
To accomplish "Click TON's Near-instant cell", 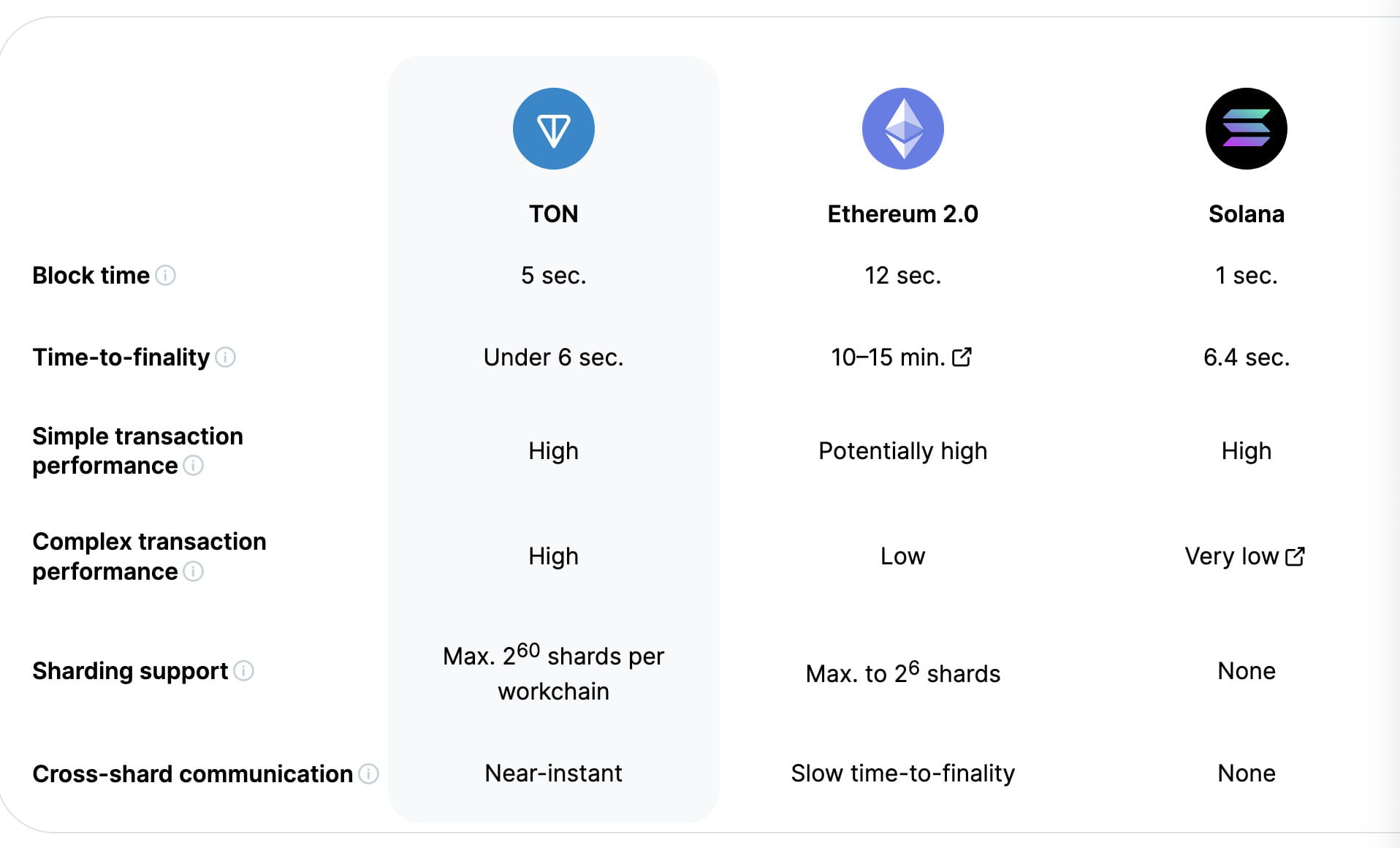I will [553, 773].
